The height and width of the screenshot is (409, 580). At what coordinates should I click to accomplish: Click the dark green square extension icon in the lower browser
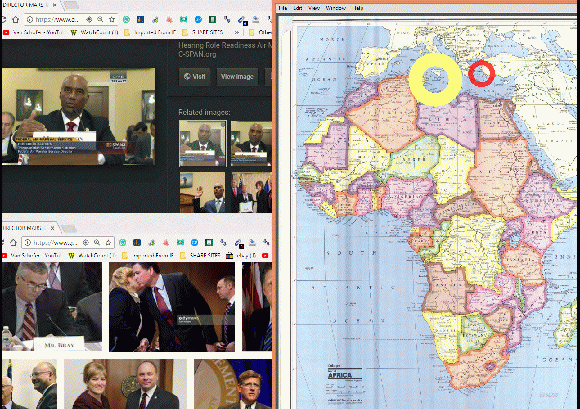click(209, 243)
